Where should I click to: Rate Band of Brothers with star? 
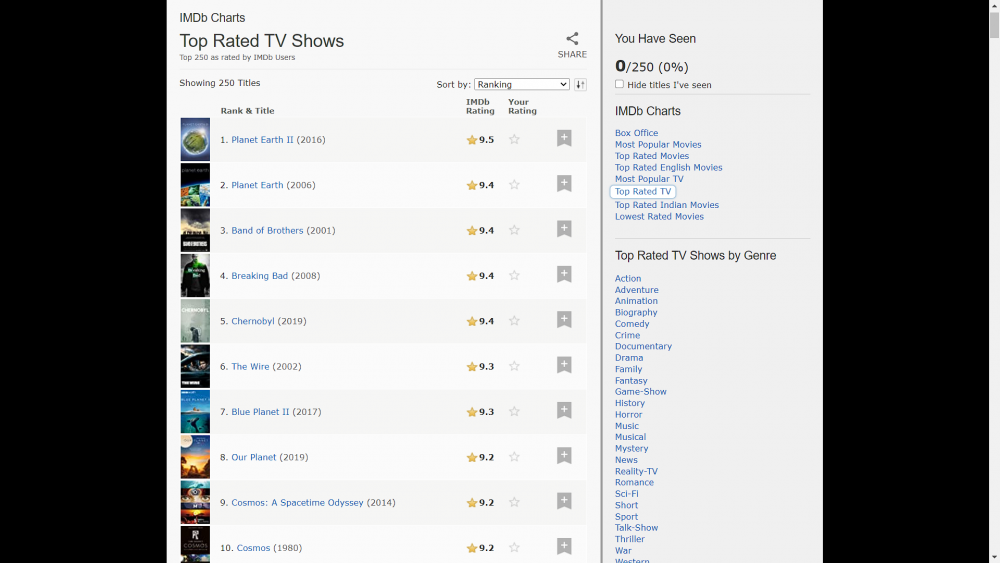click(514, 230)
